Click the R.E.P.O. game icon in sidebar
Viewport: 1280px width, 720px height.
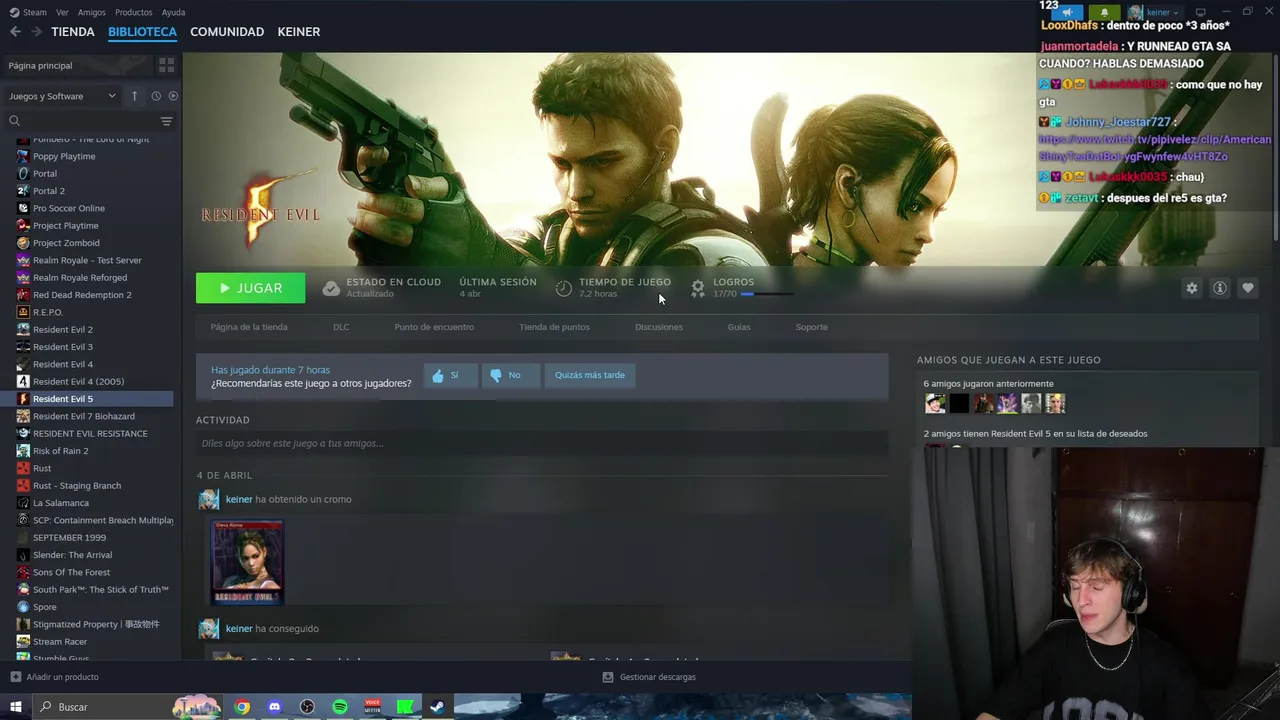click(24, 312)
